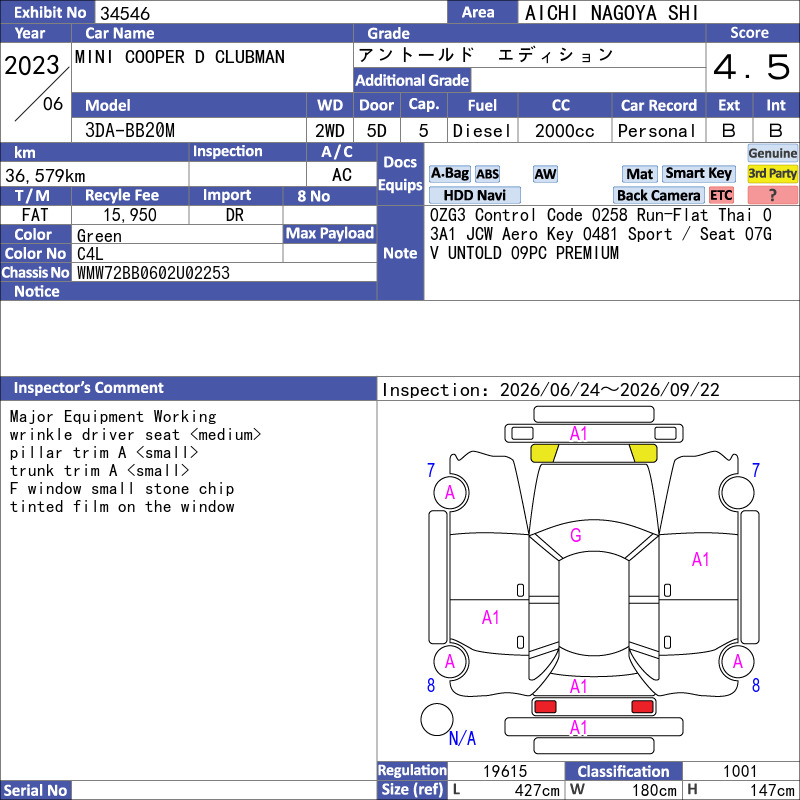Click the 2WD drive value
The width and height of the screenshot is (800, 800).
click(x=330, y=131)
